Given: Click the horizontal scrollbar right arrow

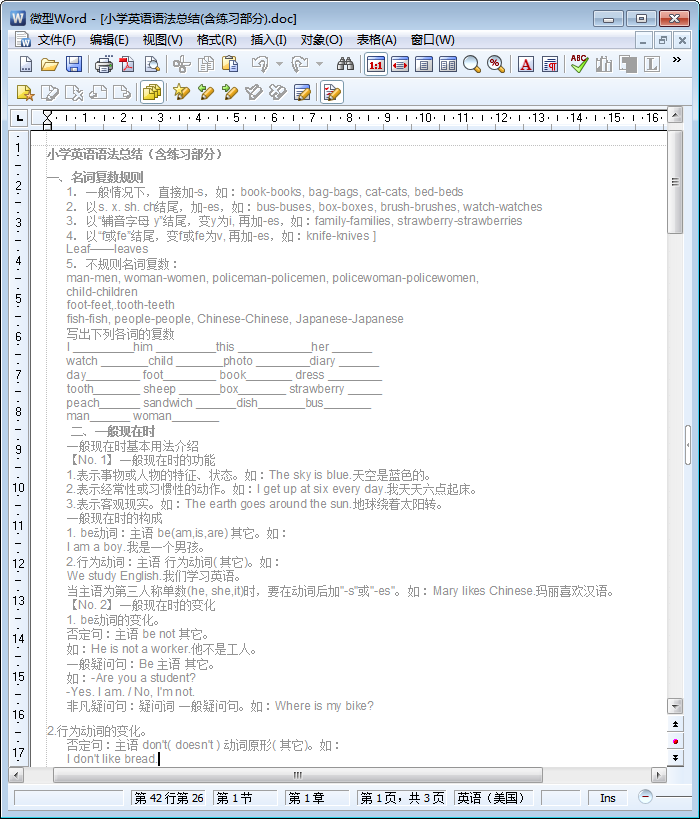Looking at the screenshot, I should [658, 775].
